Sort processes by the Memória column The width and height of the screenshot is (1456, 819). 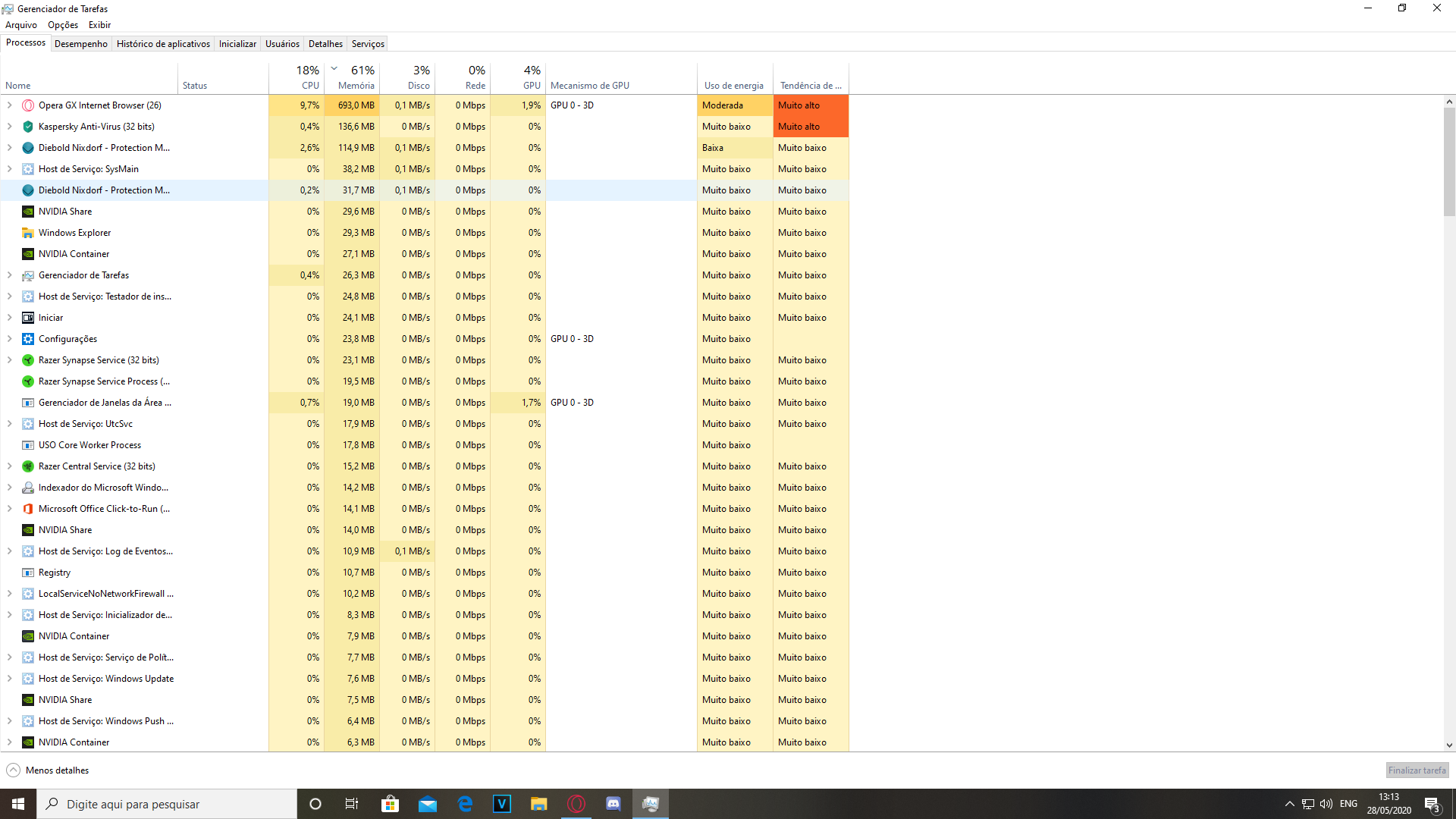pos(352,77)
